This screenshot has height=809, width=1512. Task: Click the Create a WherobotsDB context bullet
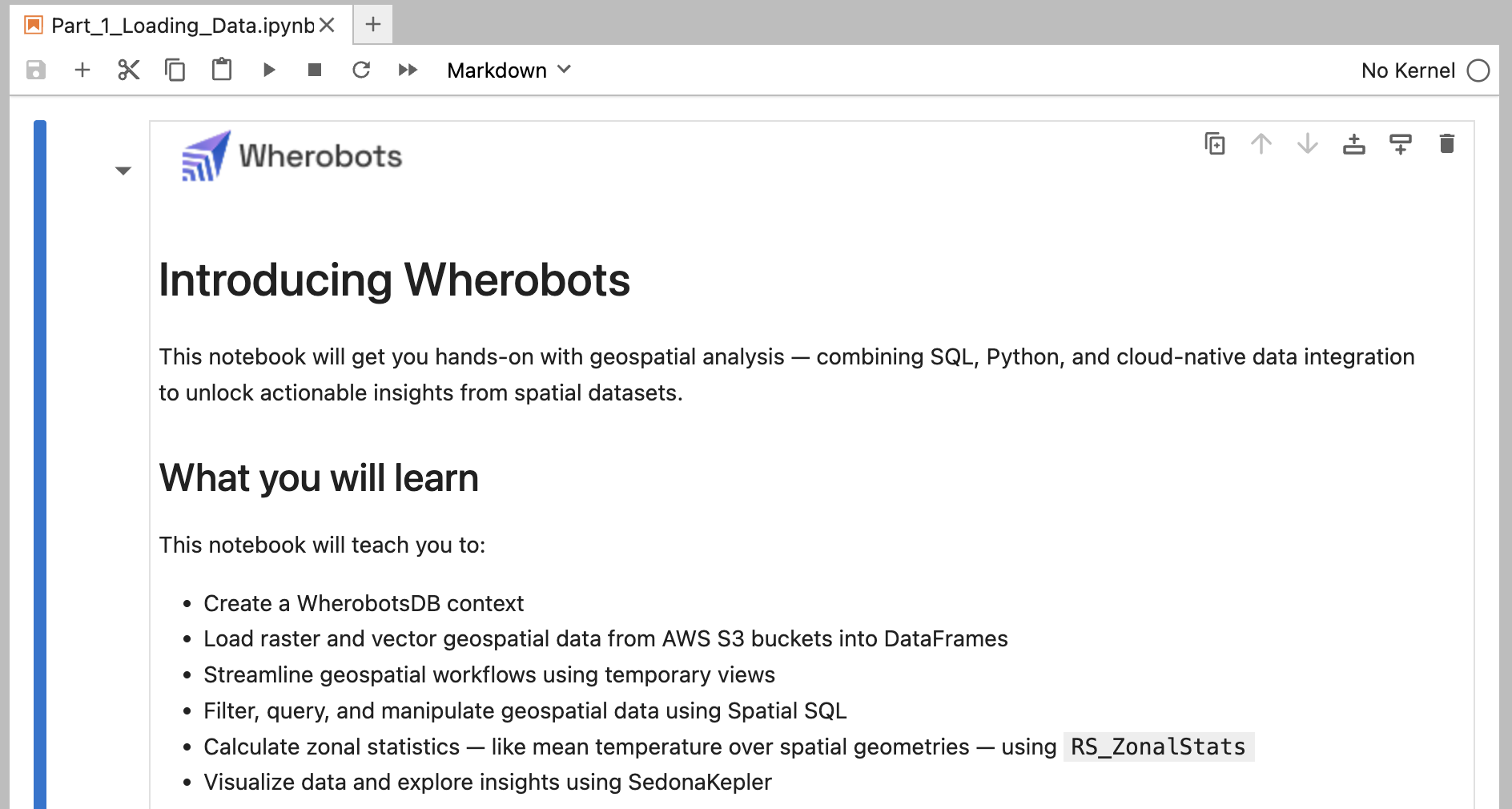tap(364, 603)
